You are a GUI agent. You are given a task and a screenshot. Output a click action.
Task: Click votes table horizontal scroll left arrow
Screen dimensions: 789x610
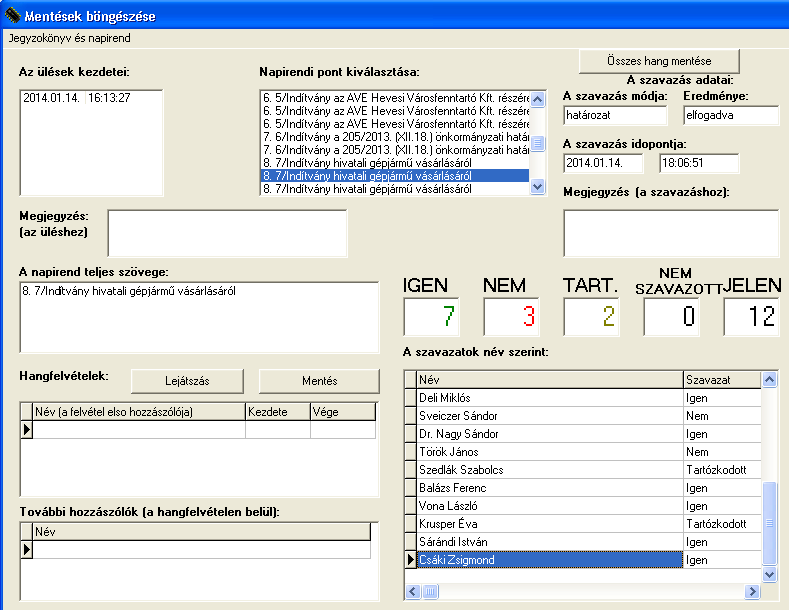pos(413,591)
